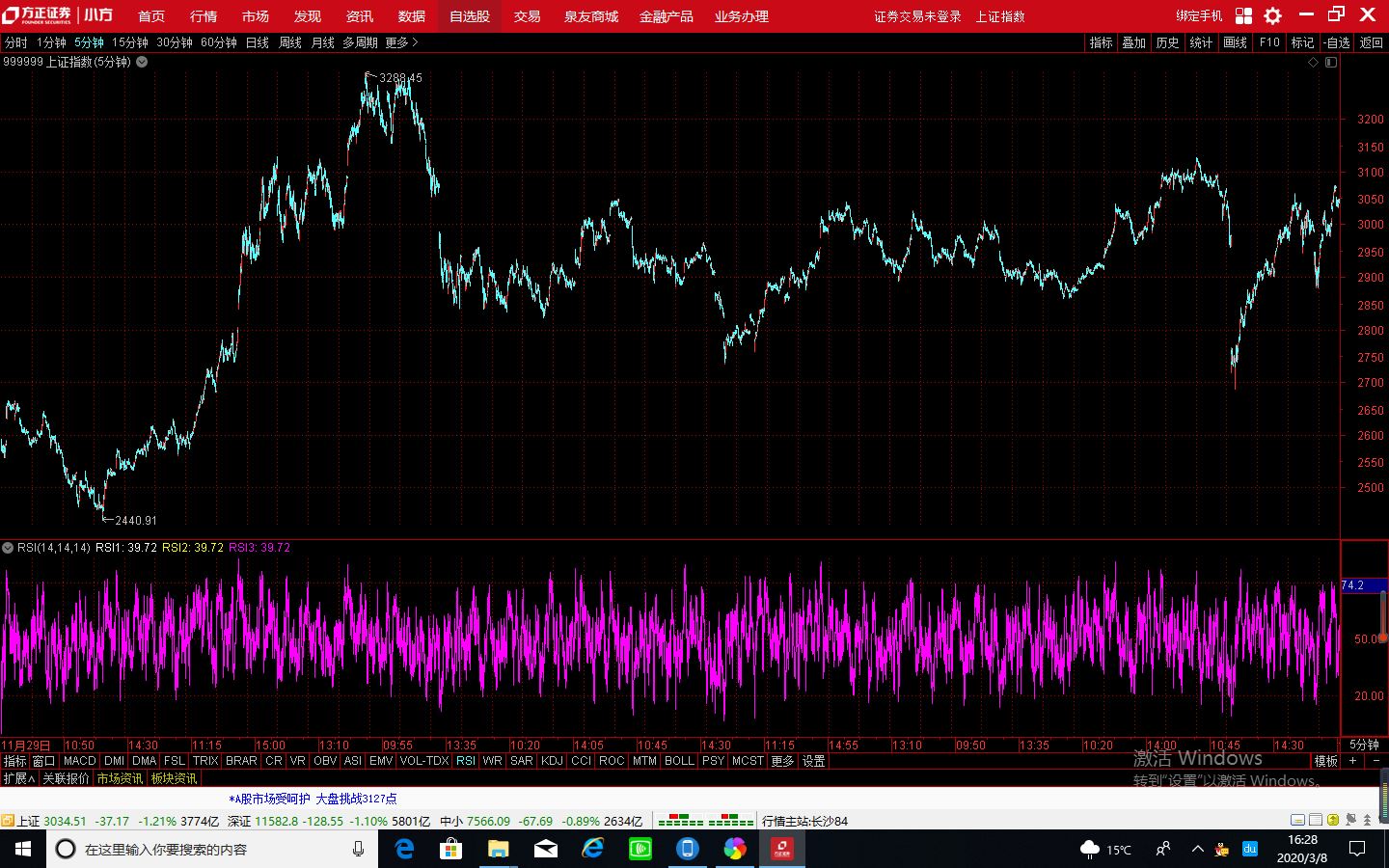
Task: Select the MACD indicator
Action: (80, 761)
